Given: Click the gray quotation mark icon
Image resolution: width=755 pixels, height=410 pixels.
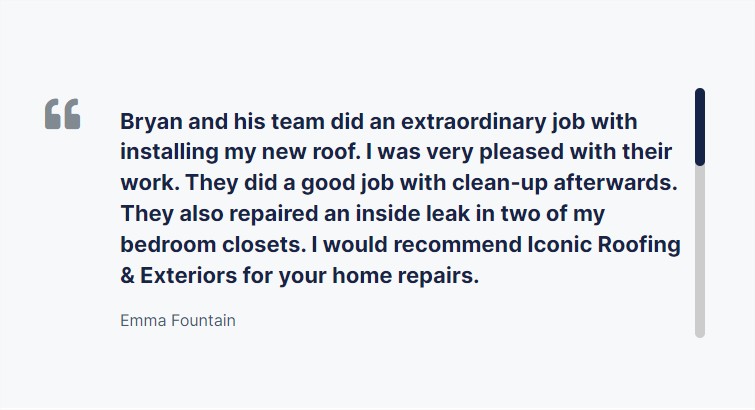Looking at the screenshot, I should pyautogui.click(x=62, y=114).
